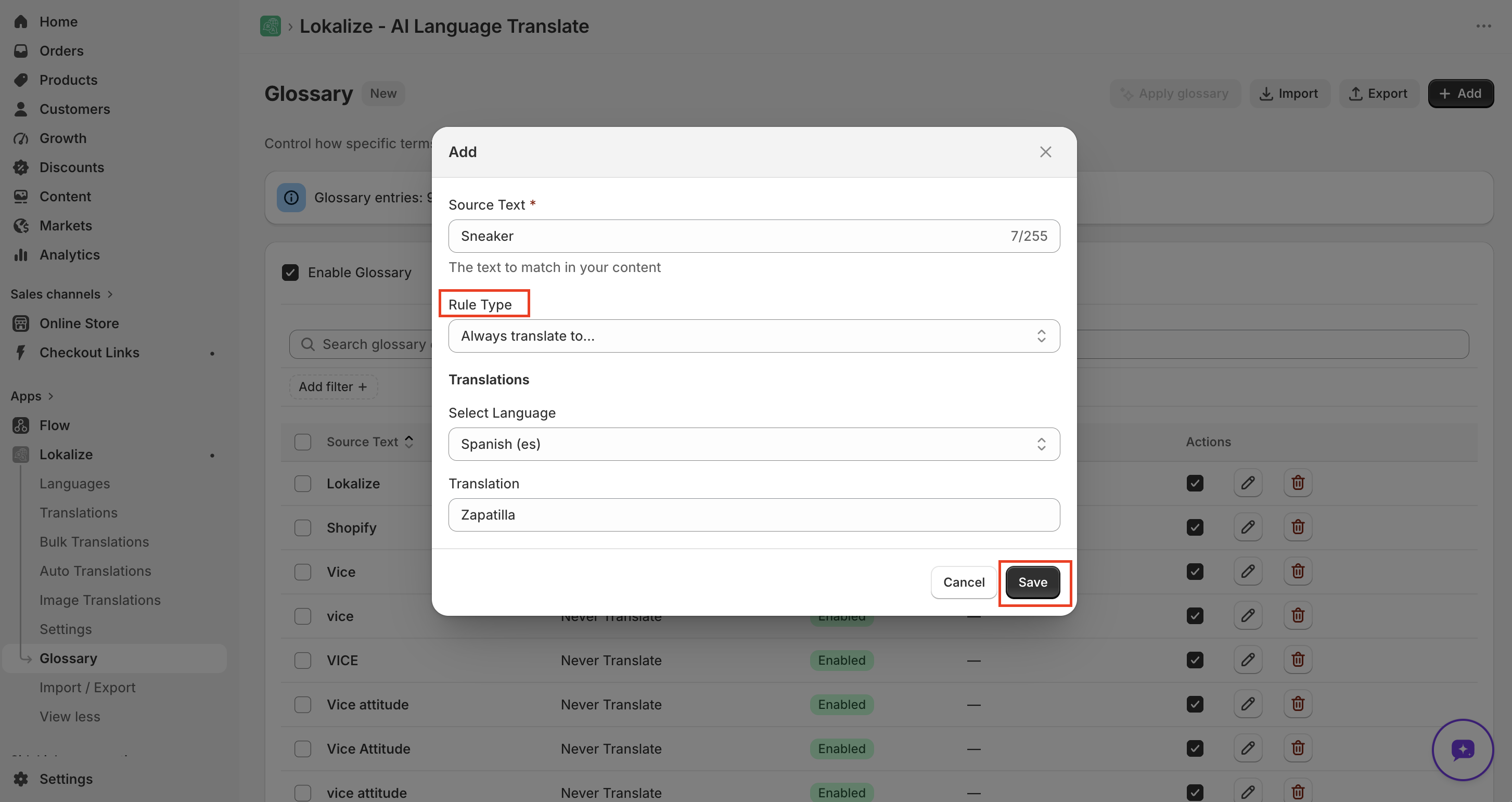
Task: Open Image Translations submenu item
Action: pyautogui.click(x=100, y=600)
